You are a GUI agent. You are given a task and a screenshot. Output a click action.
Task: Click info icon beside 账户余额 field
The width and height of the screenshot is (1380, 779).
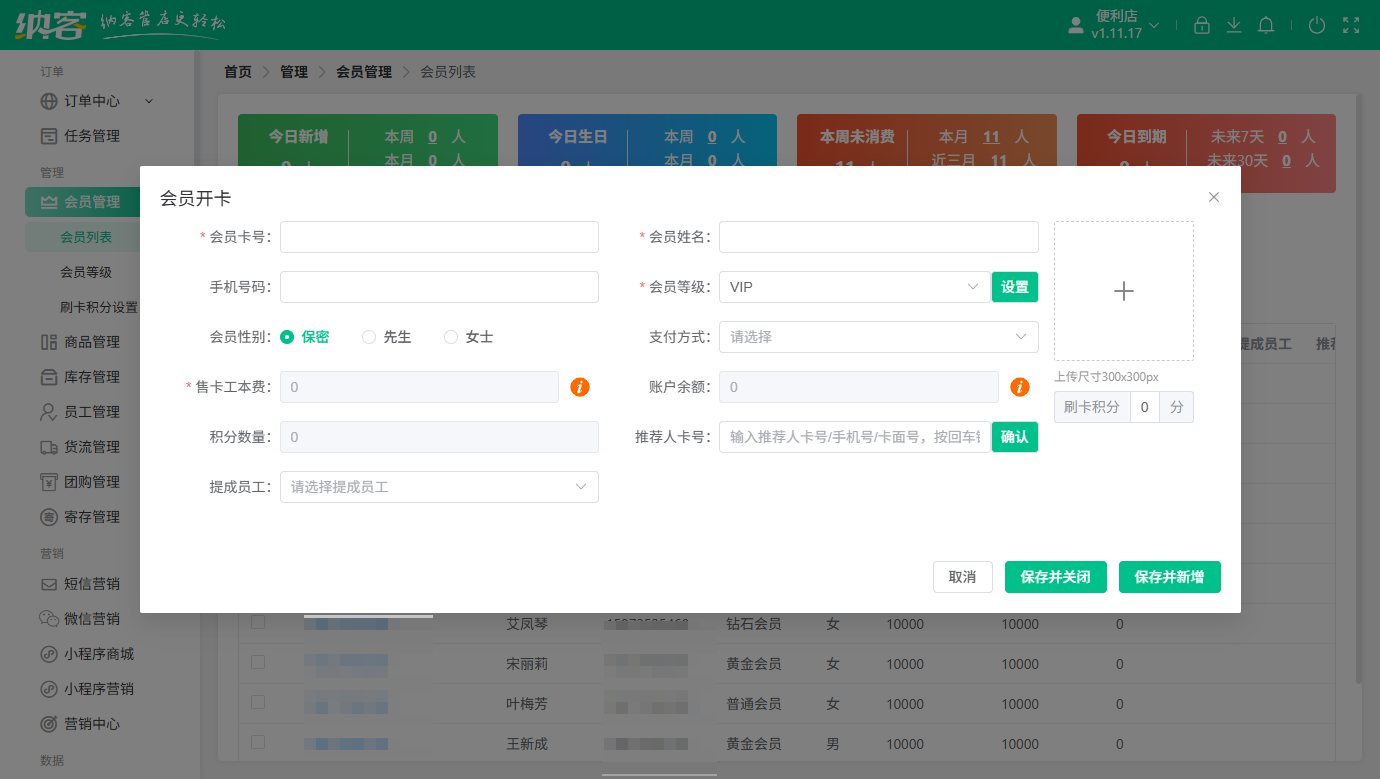1020,387
